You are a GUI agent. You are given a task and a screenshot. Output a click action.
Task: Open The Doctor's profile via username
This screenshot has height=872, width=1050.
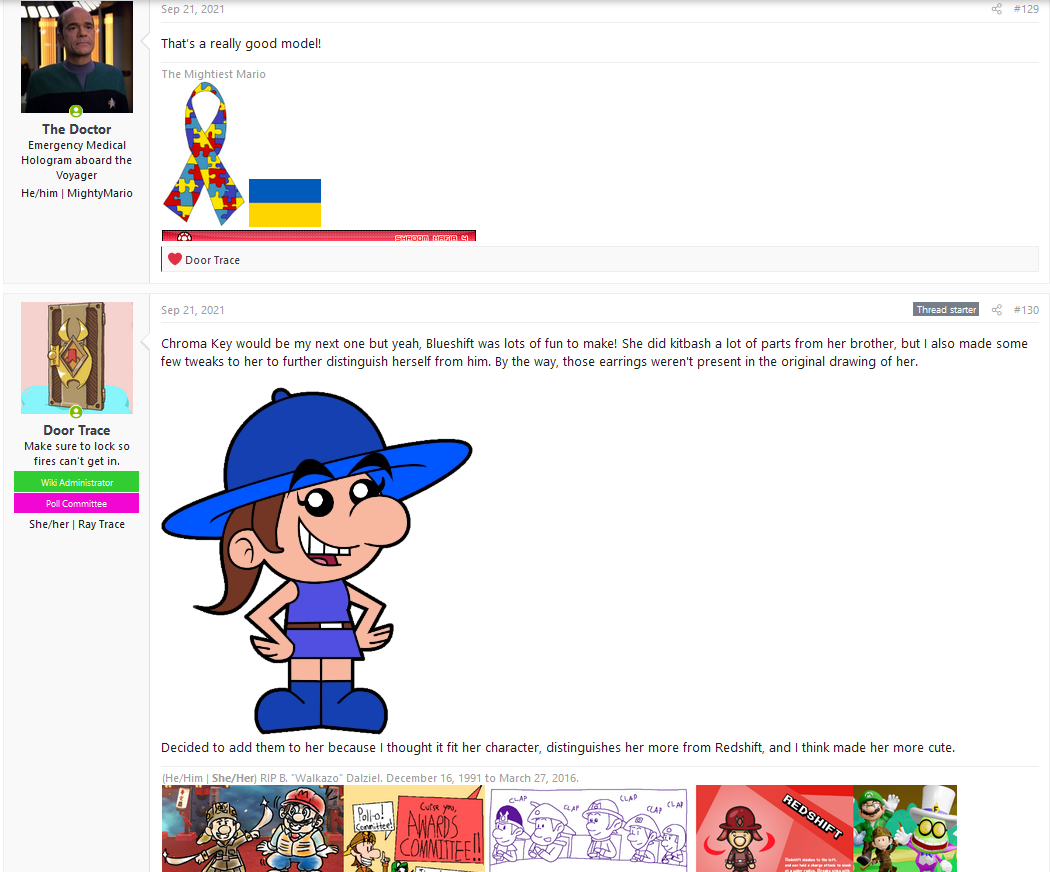pos(77,129)
